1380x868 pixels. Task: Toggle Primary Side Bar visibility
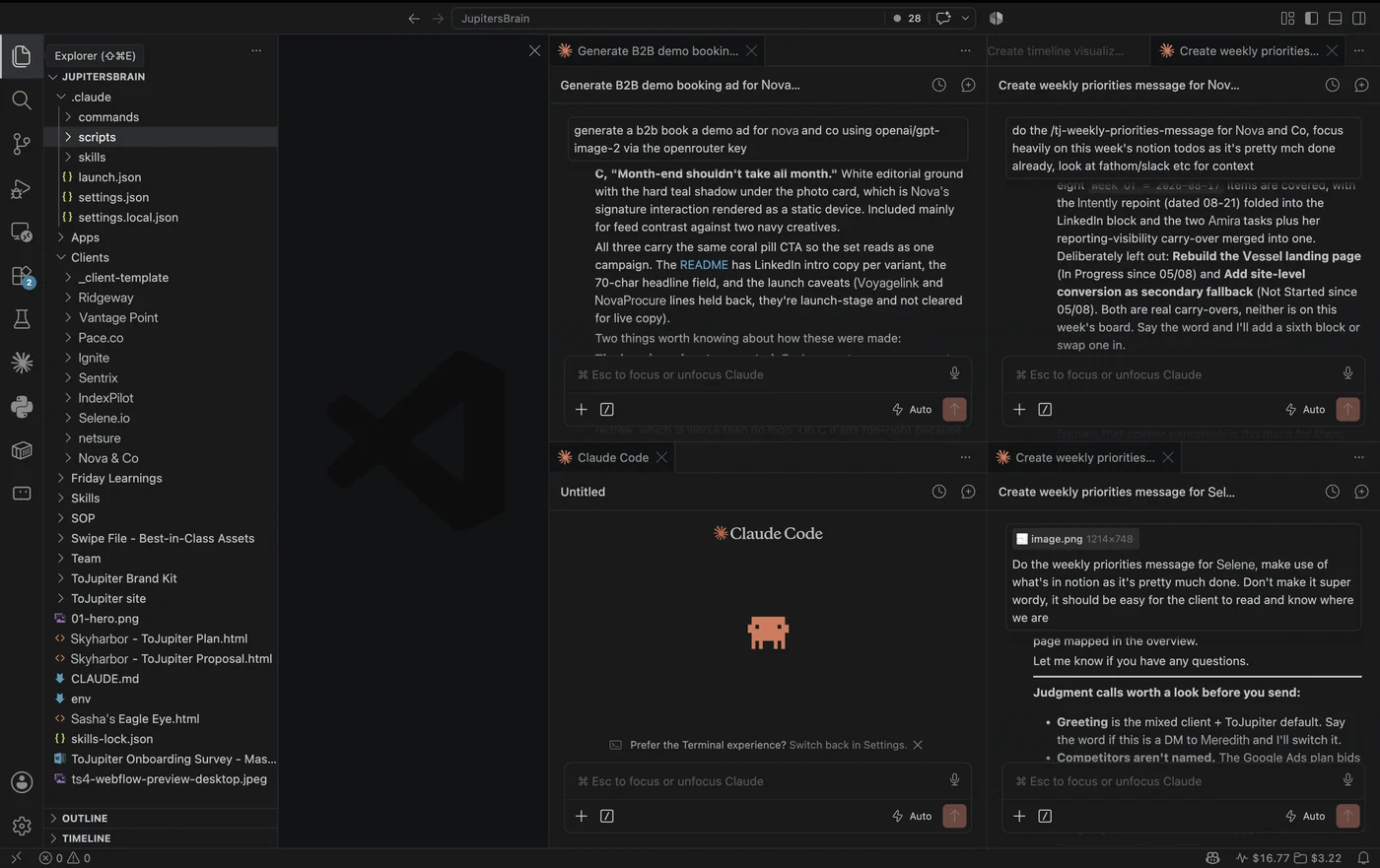point(1311,18)
